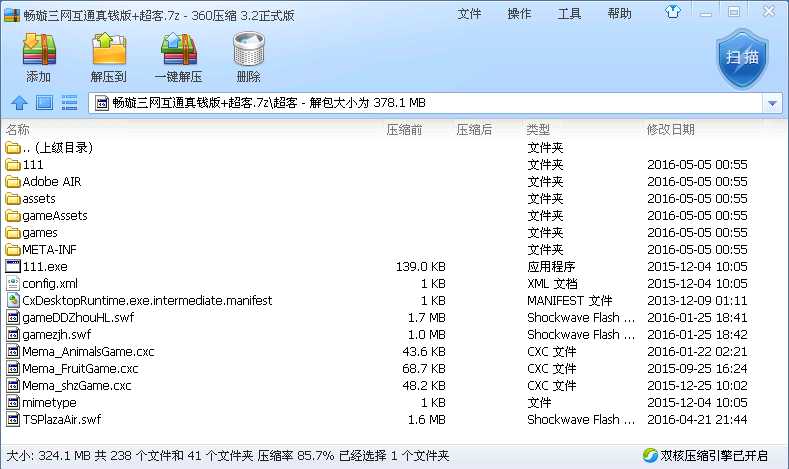Click the 'MANIFEST 文件' type cell
The image size is (789, 469).
(x=570, y=301)
